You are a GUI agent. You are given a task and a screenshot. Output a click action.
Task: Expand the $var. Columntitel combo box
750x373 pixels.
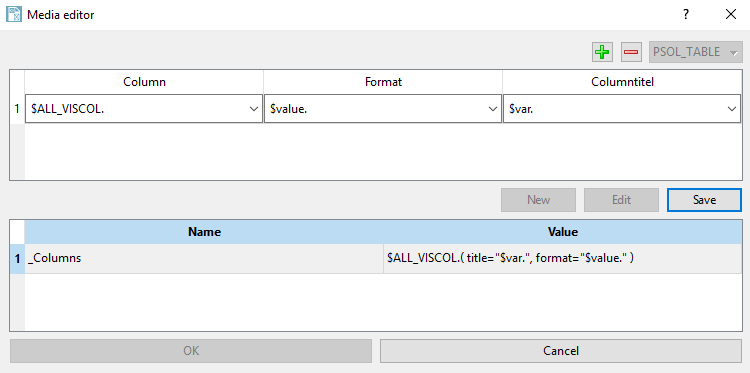[622, 109]
